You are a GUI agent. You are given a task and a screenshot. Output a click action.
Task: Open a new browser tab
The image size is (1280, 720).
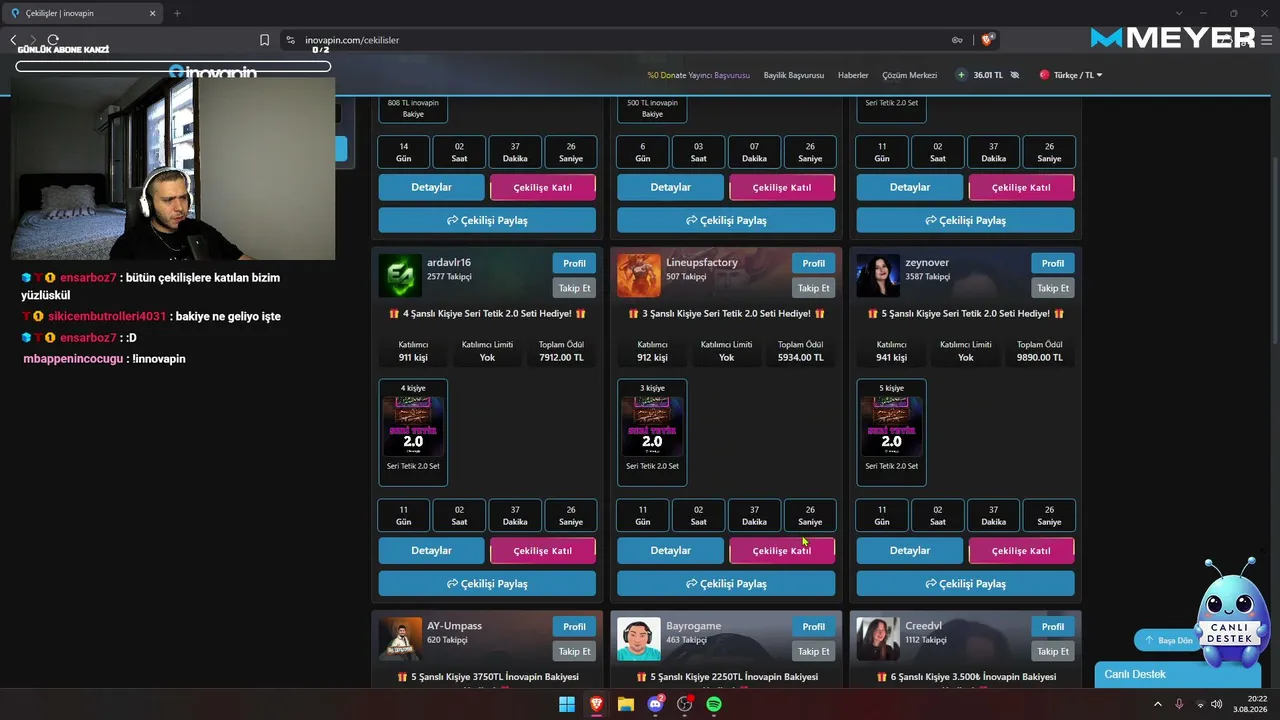point(177,13)
